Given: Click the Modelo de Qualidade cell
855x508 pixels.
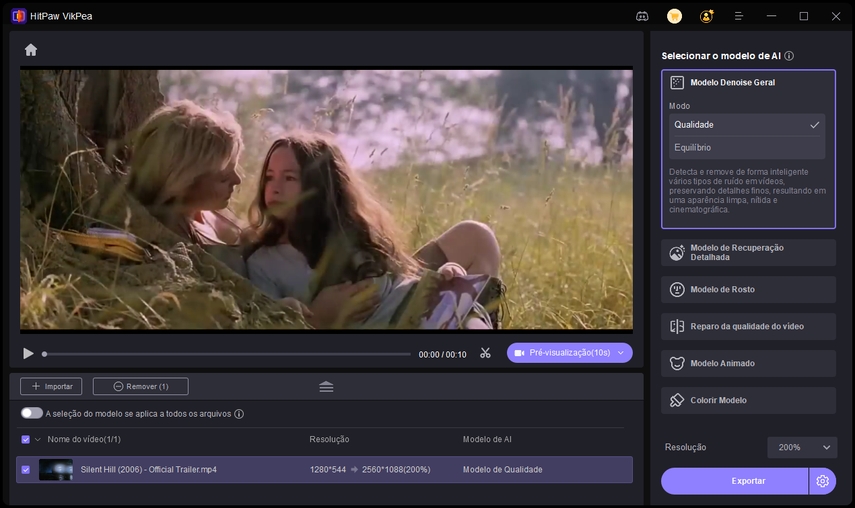Looking at the screenshot, I should 502,469.
